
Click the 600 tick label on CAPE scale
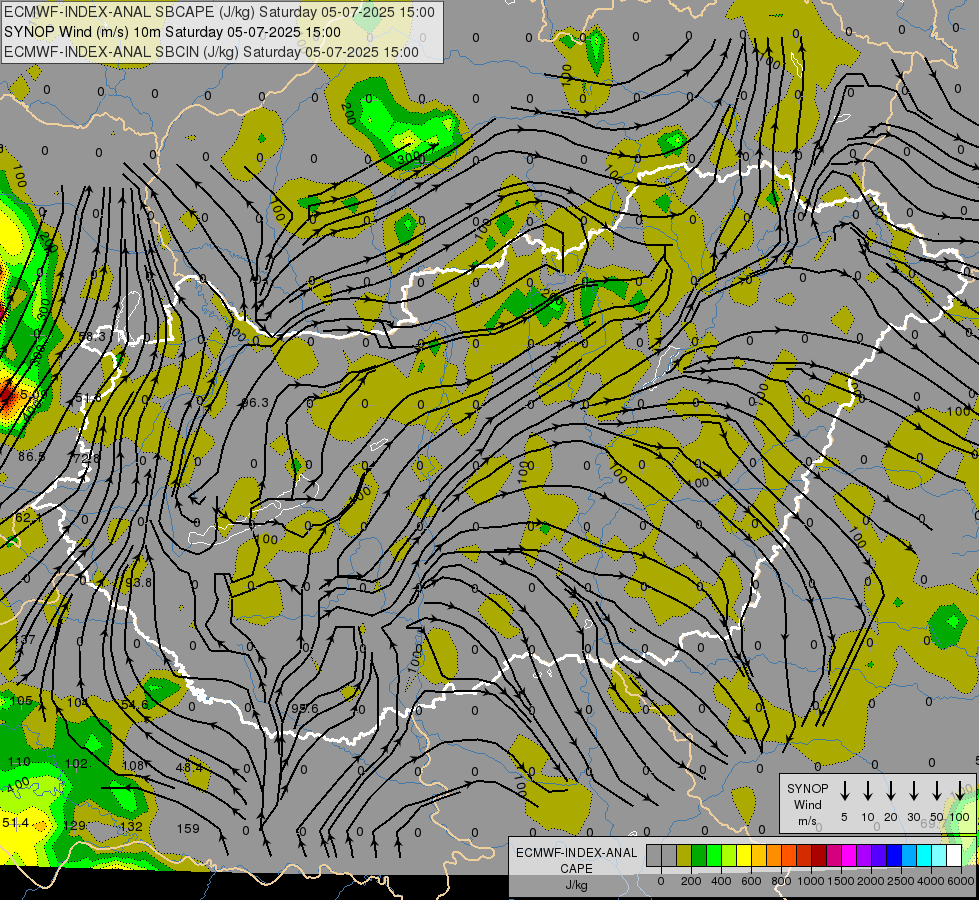(x=751, y=881)
